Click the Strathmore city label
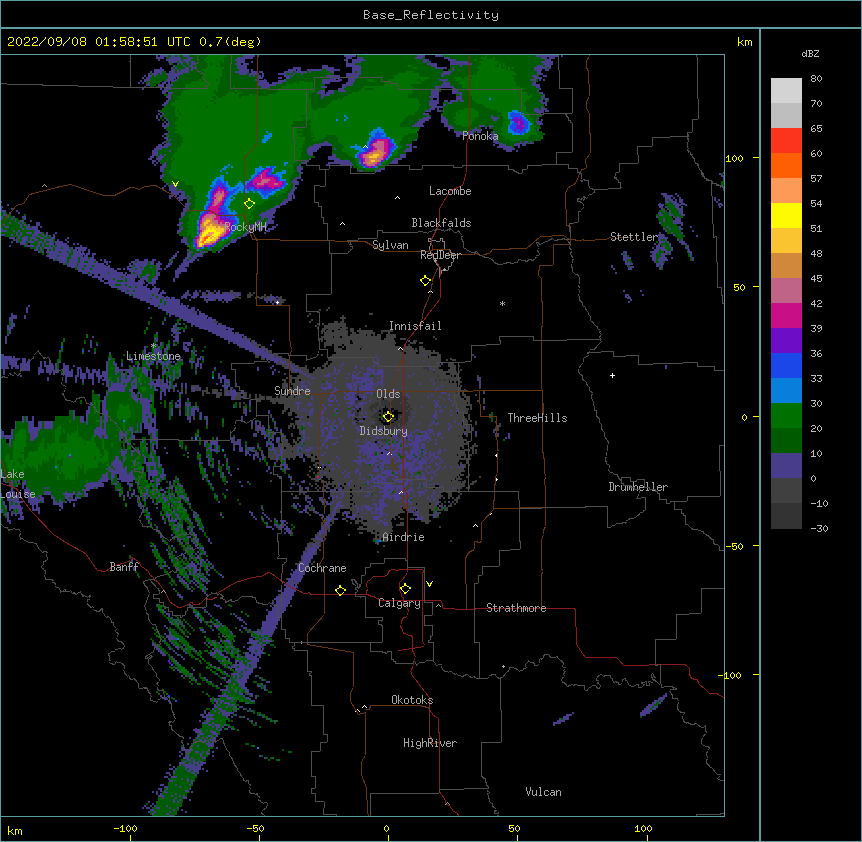This screenshot has height=842, width=862. pyautogui.click(x=516, y=608)
